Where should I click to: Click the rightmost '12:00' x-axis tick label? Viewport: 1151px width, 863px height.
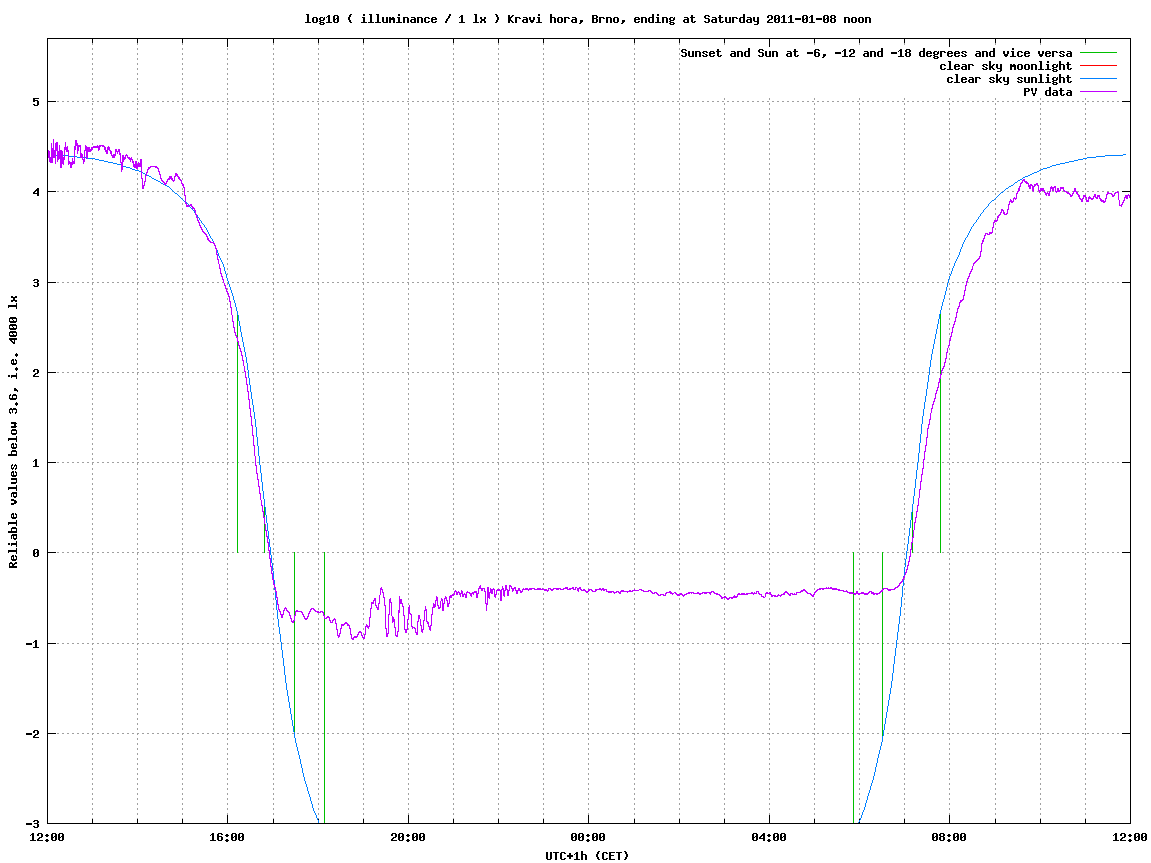[x=1130, y=837]
